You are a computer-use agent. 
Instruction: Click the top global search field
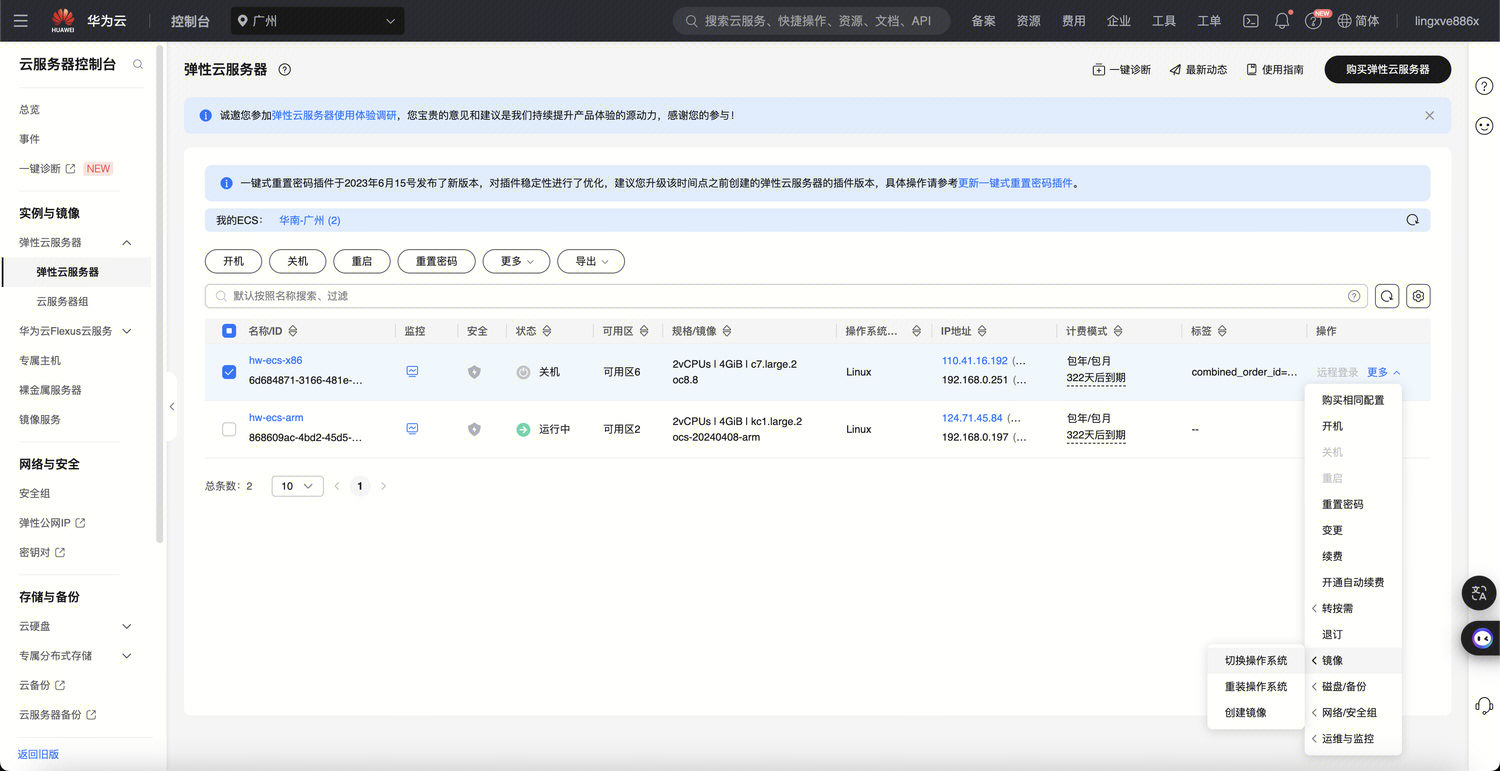811,21
